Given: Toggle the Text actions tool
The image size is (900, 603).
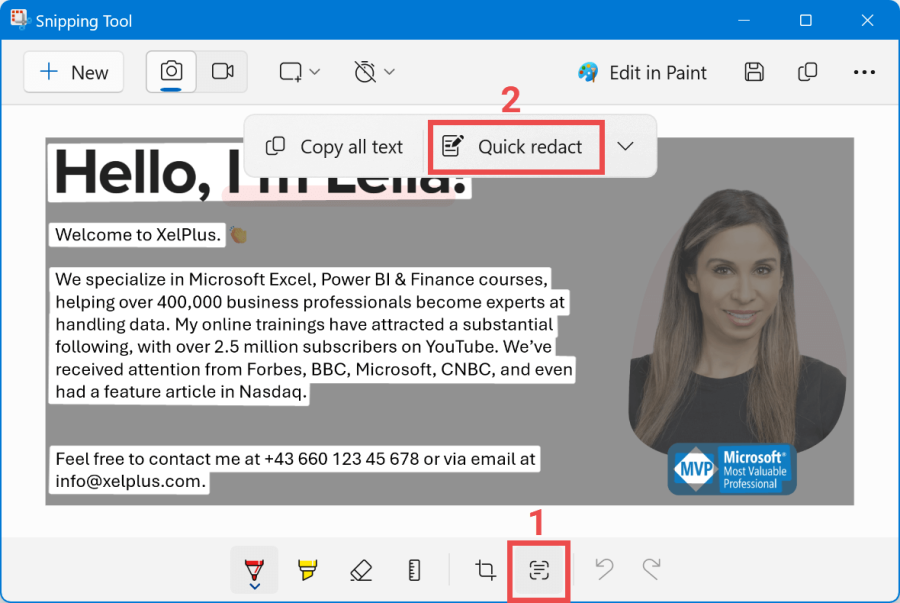Looking at the screenshot, I should click(539, 570).
